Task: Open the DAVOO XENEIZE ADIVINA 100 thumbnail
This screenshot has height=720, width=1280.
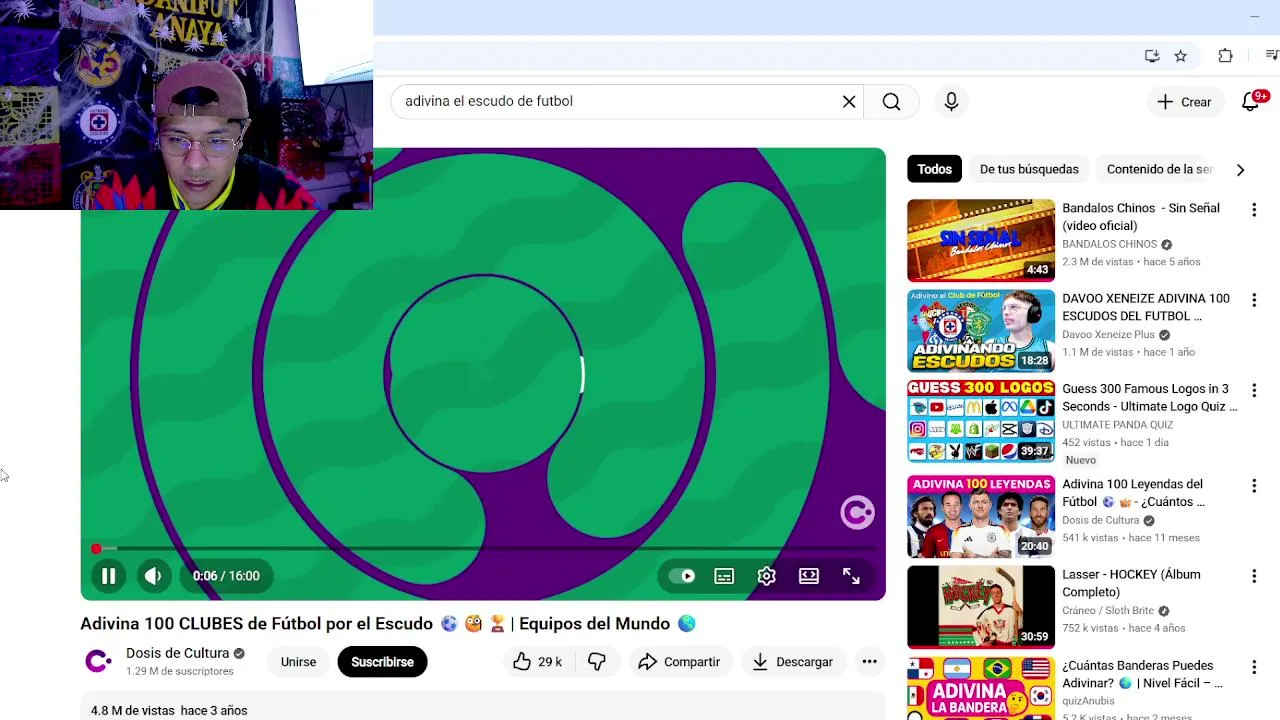Action: click(x=981, y=331)
